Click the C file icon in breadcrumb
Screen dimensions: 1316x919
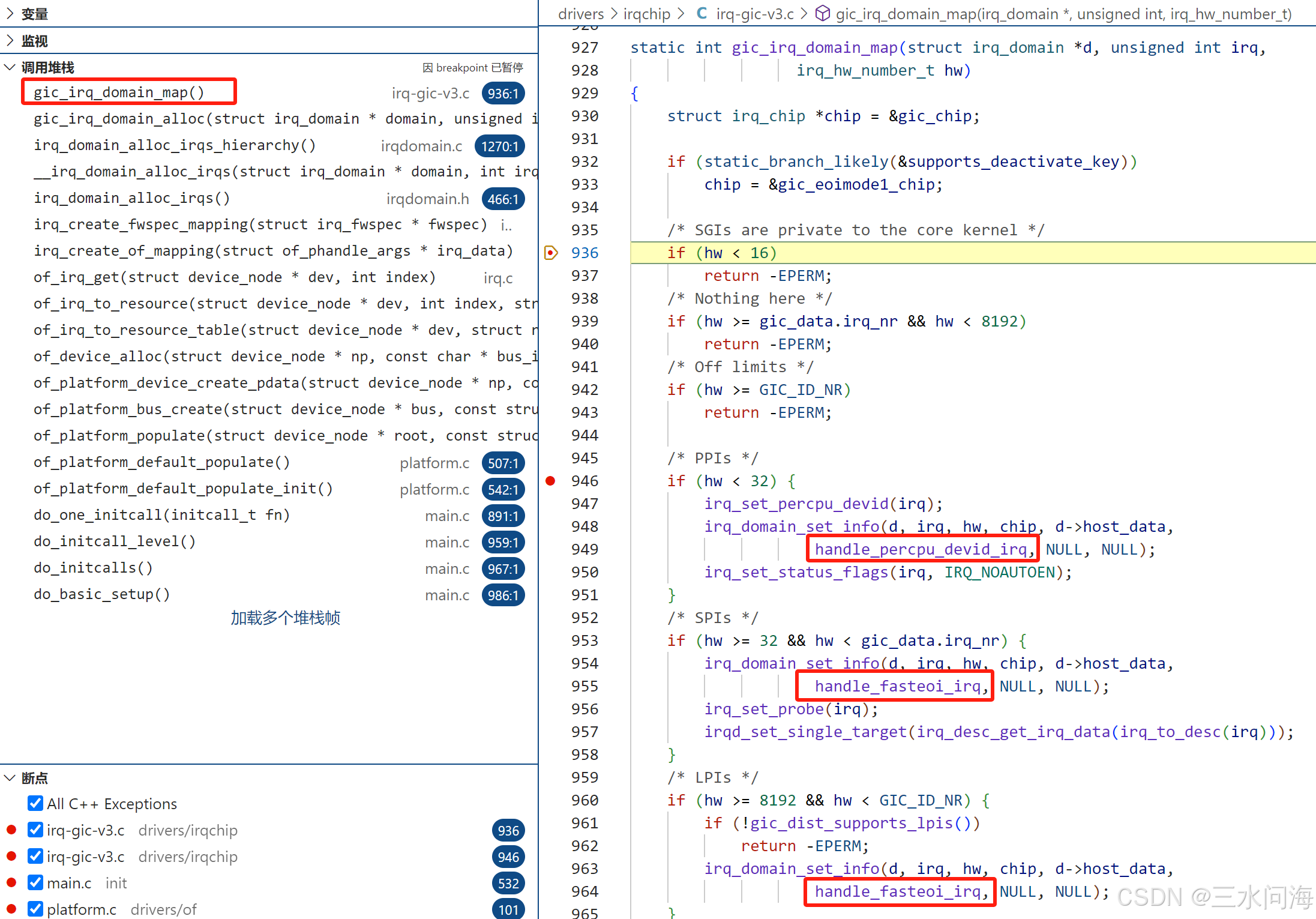click(702, 13)
